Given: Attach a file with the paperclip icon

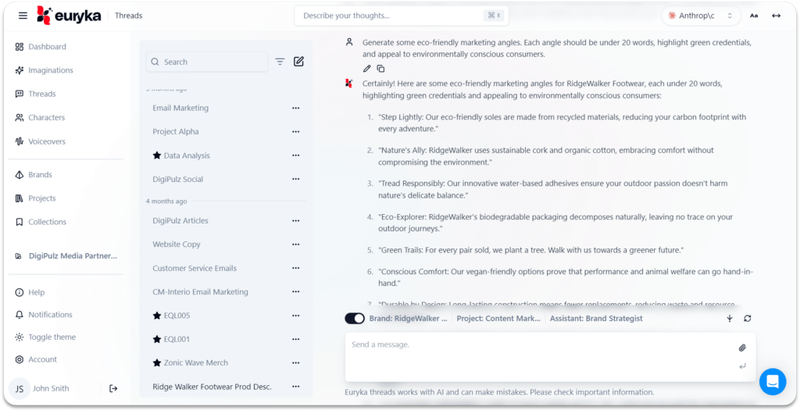Looking at the screenshot, I should [742, 348].
